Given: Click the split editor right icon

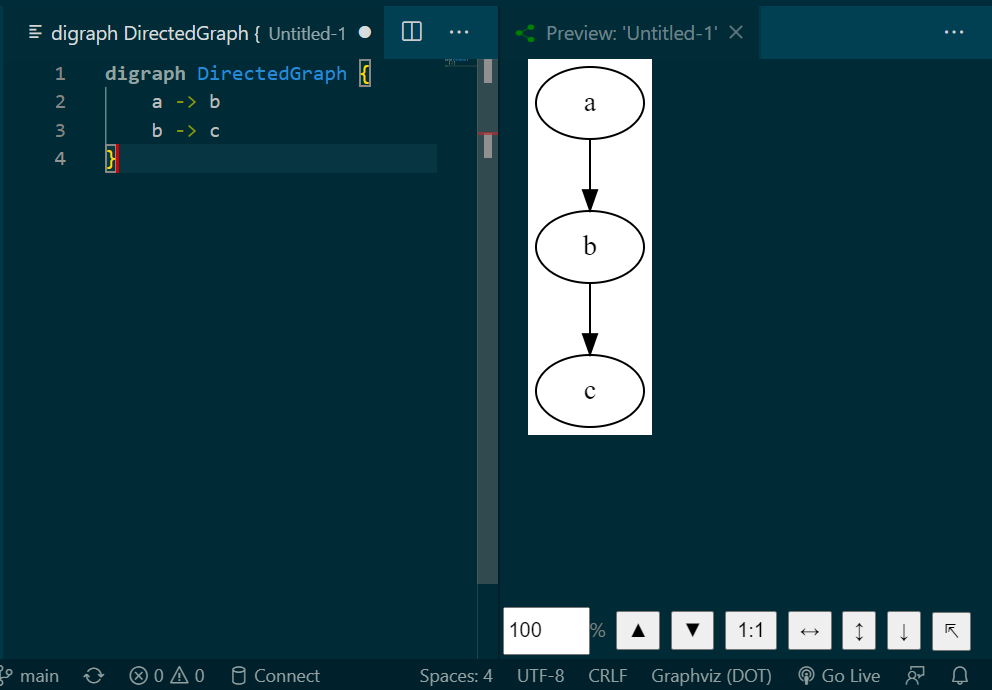Looking at the screenshot, I should [411, 32].
